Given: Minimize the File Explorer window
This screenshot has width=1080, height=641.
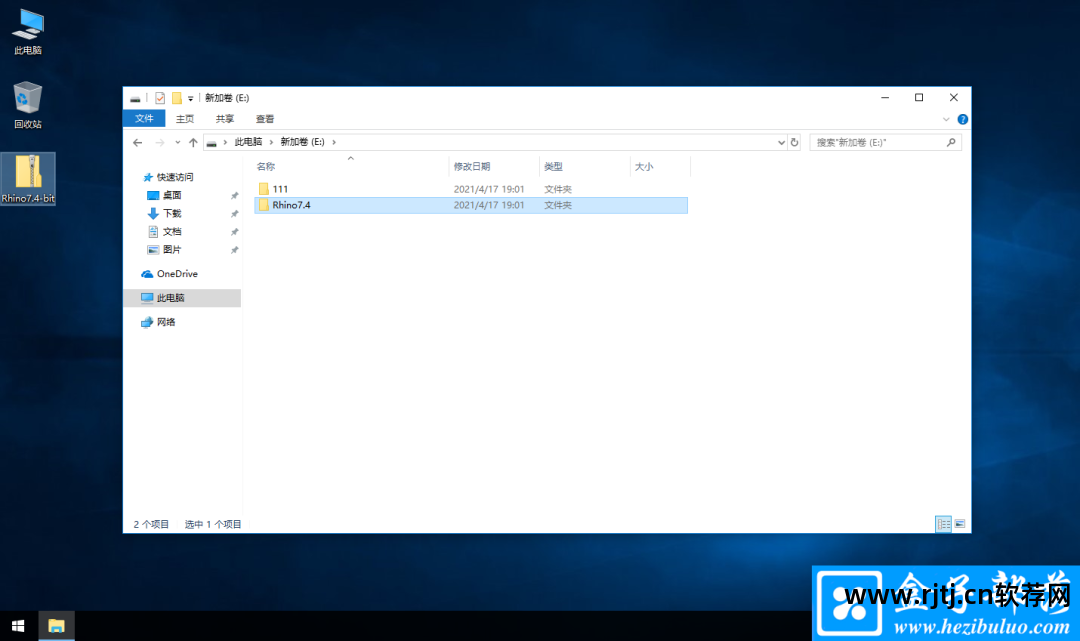Looking at the screenshot, I should [885, 98].
